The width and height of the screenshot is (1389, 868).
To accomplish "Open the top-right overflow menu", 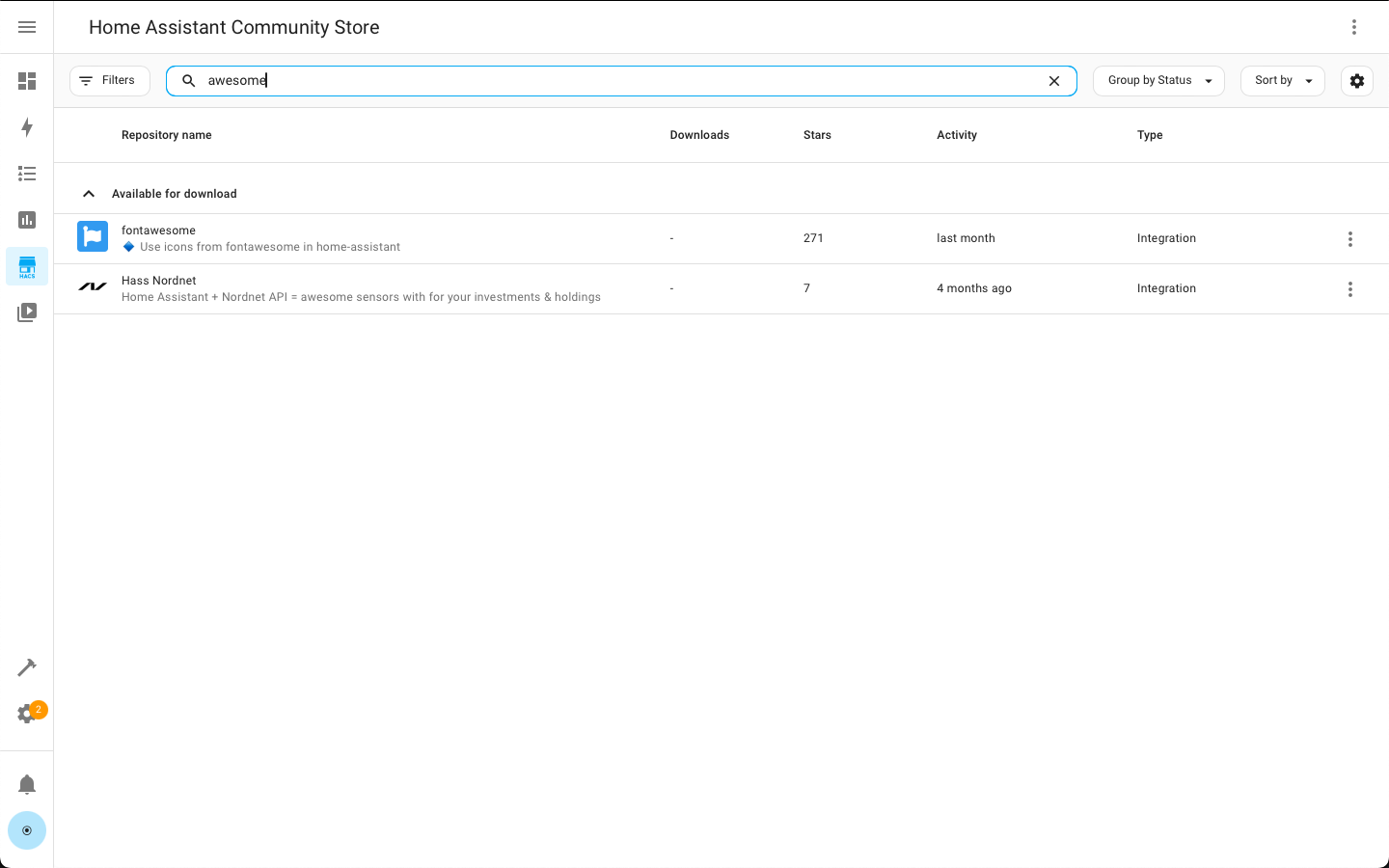I will click(1354, 27).
